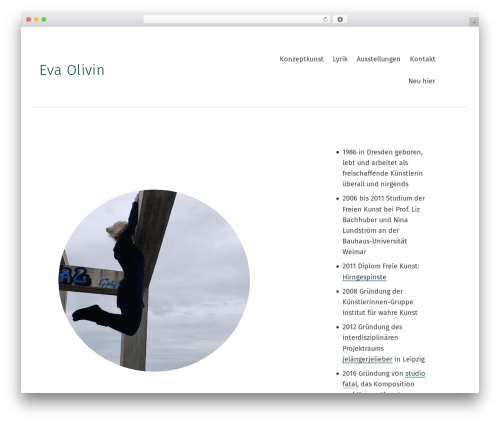
Task: Follow the Hirngespinste link
Action: click(x=364, y=277)
